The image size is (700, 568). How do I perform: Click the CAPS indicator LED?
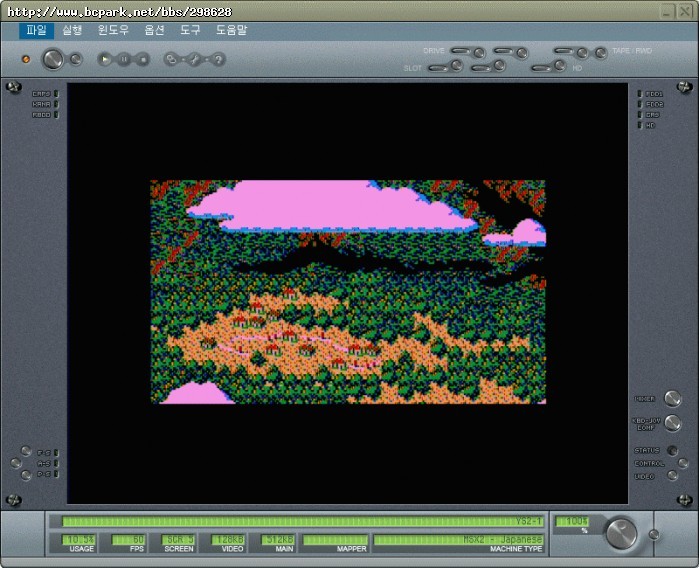tap(56, 94)
